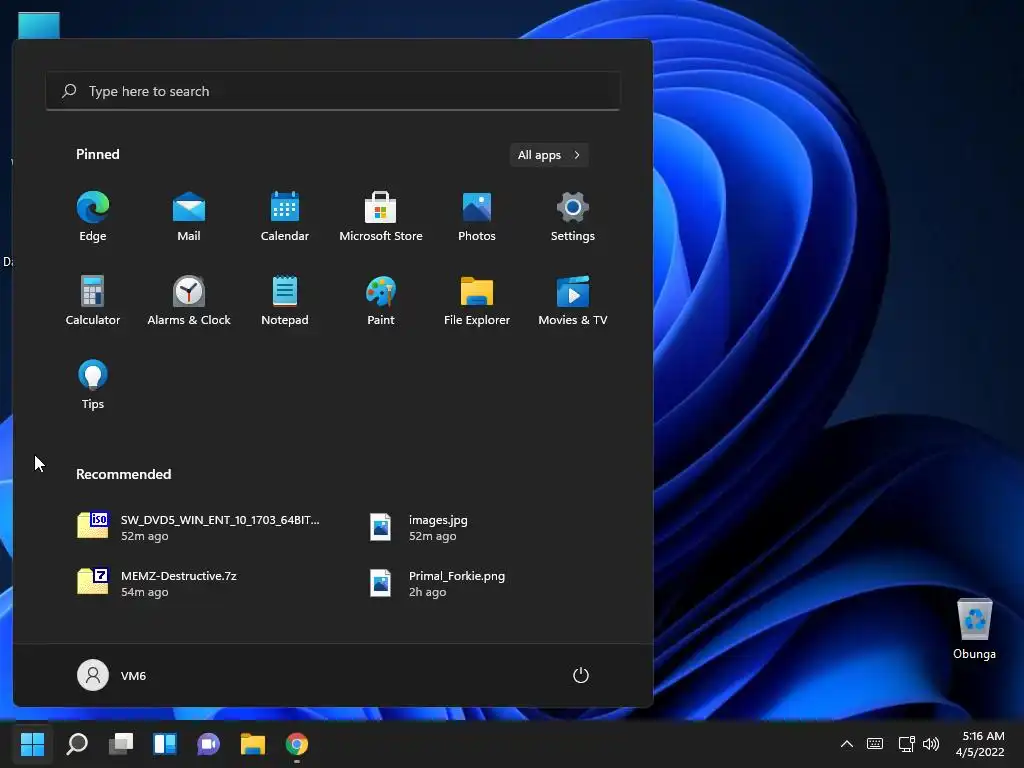The width and height of the screenshot is (1024, 768).
Task: Click the All apps button
Action: pyautogui.click(x=549, y=155)
